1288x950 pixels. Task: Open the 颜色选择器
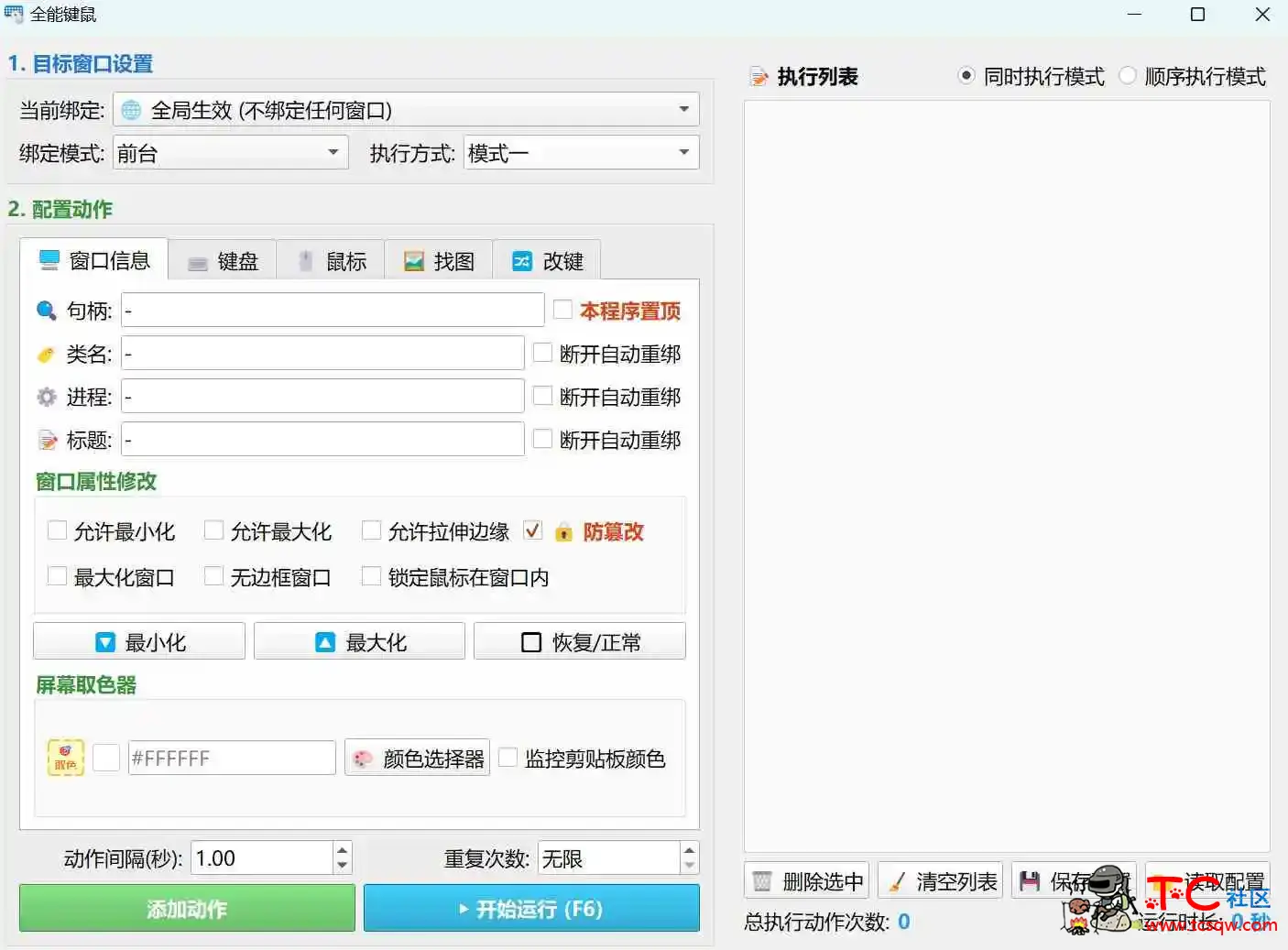click(417, 759)
